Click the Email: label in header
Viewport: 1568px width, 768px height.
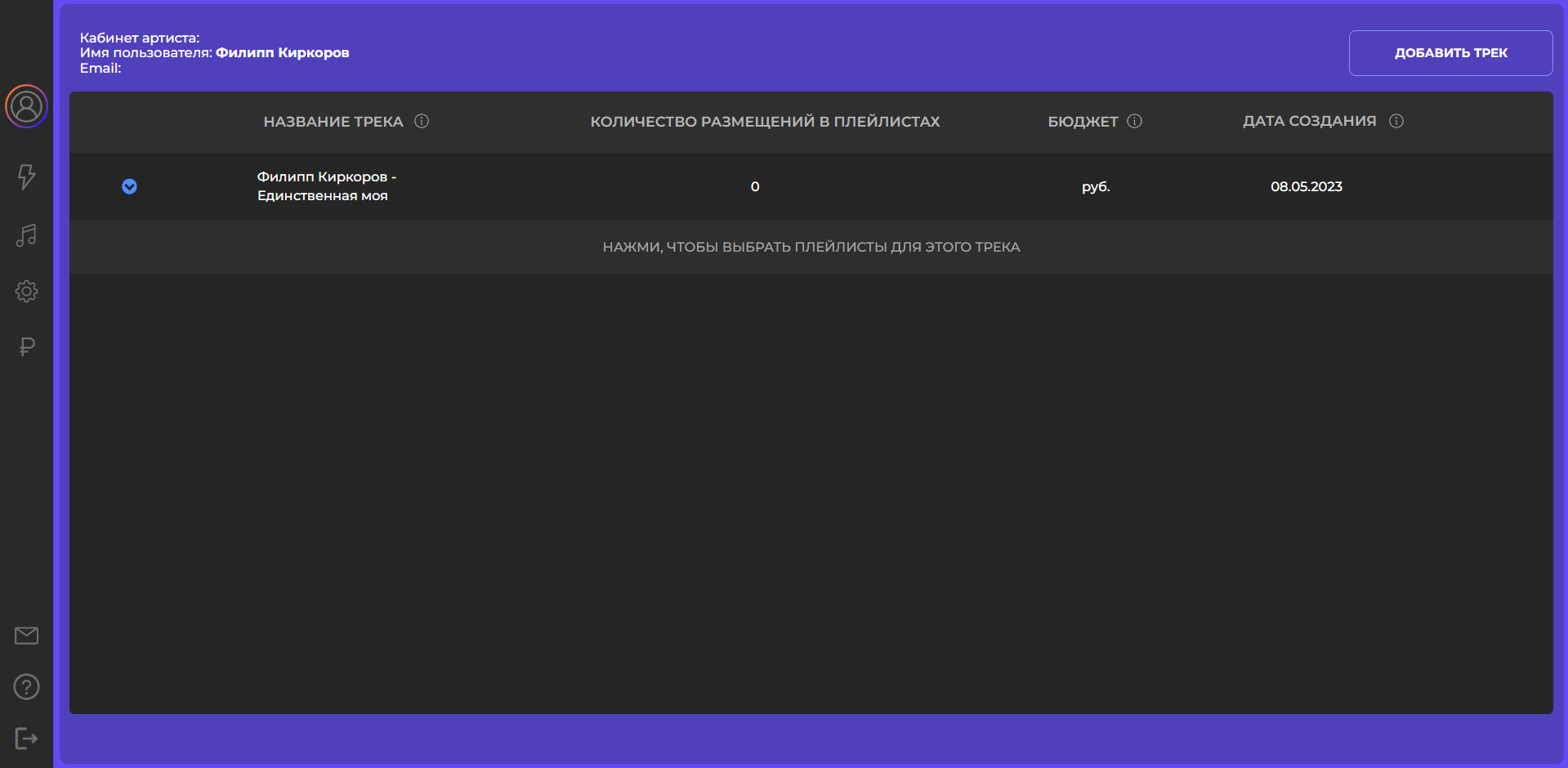(101, 69)
